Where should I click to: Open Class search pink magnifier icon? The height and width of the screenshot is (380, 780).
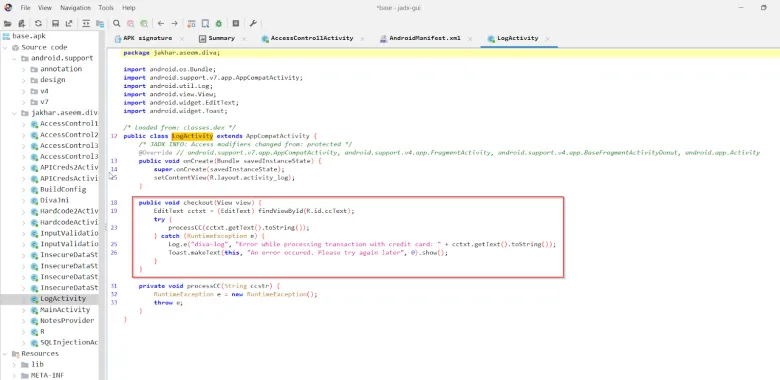(130, 23)
